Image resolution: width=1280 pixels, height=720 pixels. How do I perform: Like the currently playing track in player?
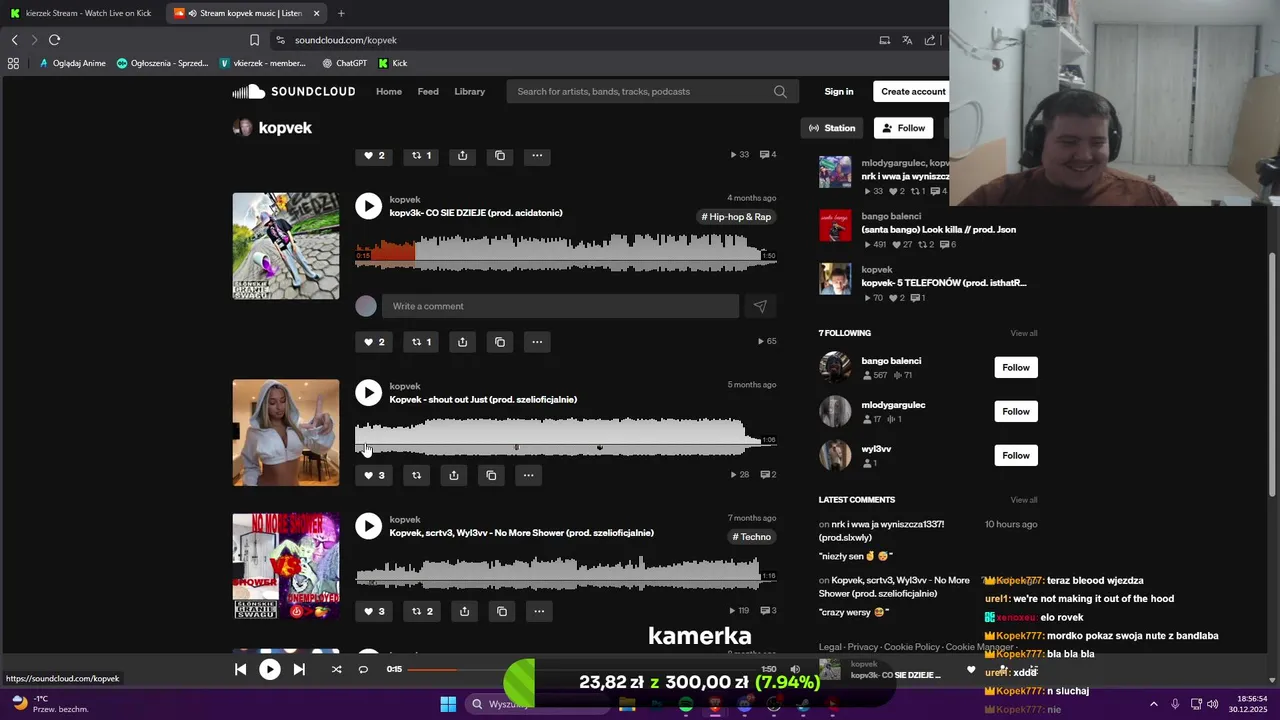pos(970,670)
